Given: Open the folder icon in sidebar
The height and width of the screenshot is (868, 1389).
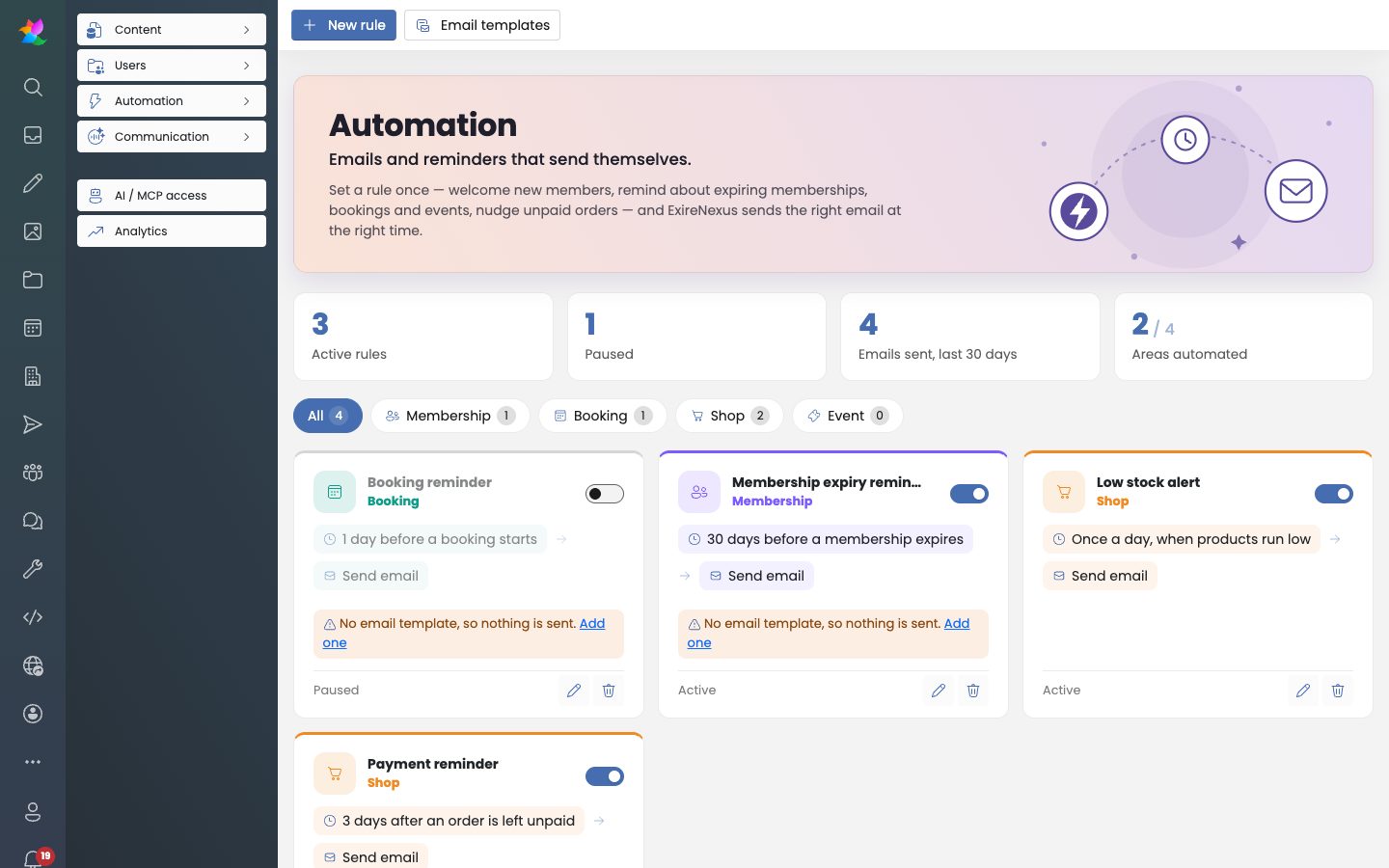Looking at the screenshot, I should coord(33,280).
